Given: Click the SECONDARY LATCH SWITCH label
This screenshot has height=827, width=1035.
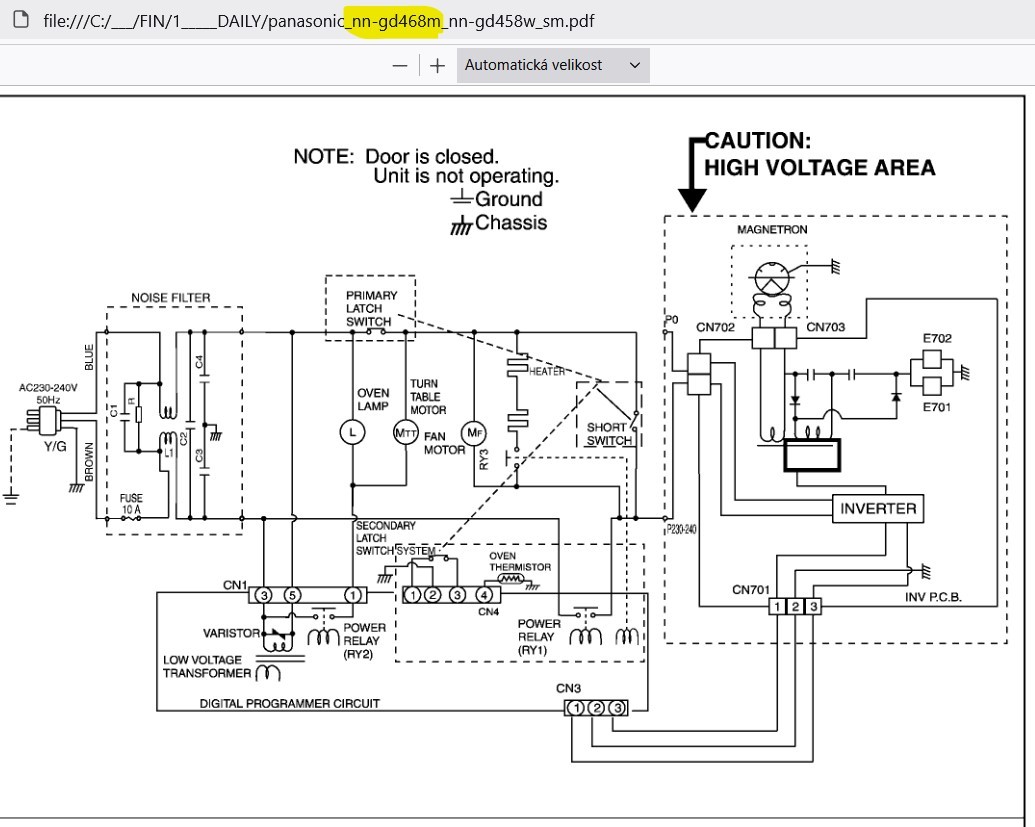Looking at the screenshot, I should point(385,538).
